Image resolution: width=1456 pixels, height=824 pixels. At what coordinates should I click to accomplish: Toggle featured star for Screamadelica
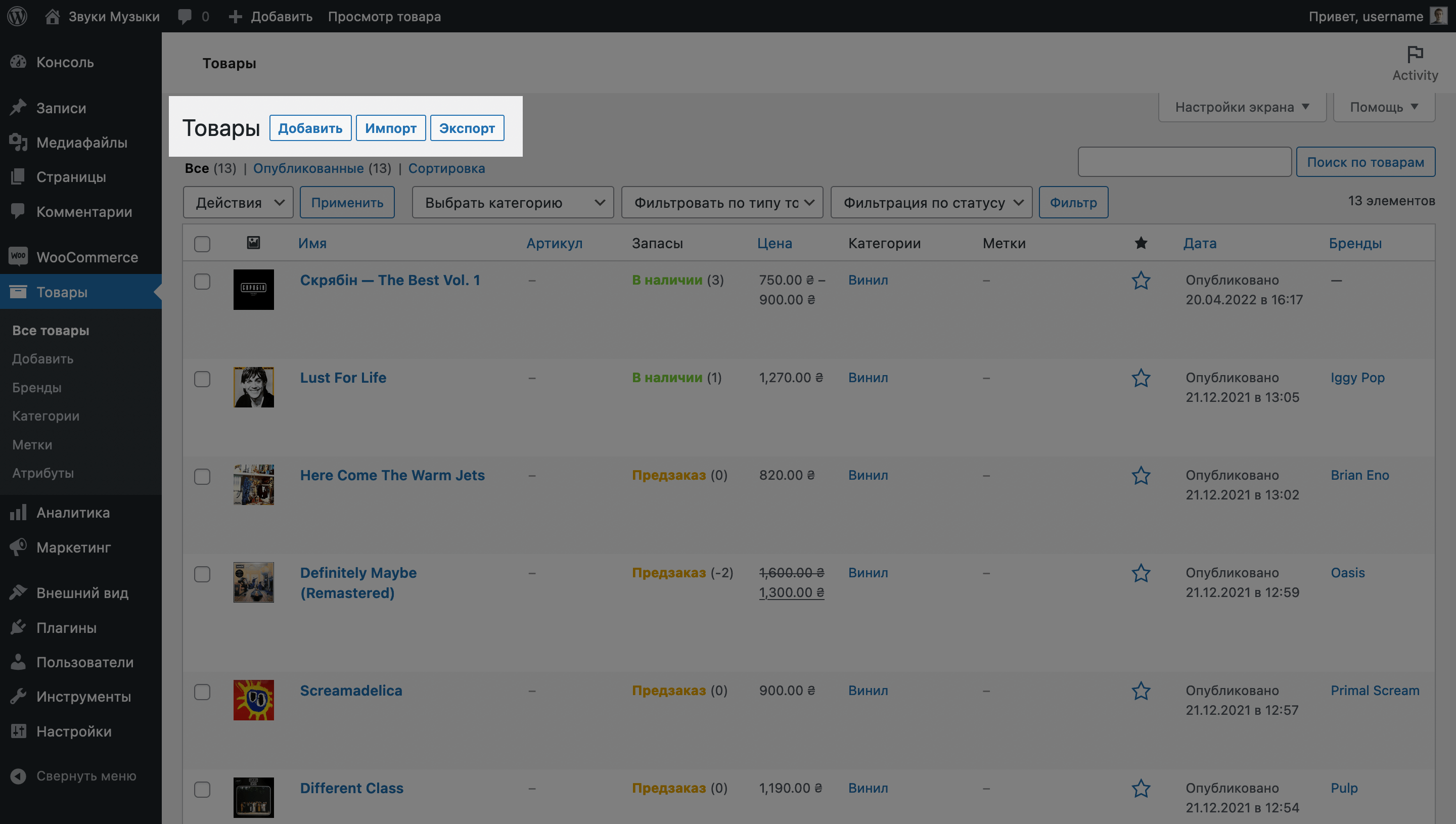point(1141,691)
